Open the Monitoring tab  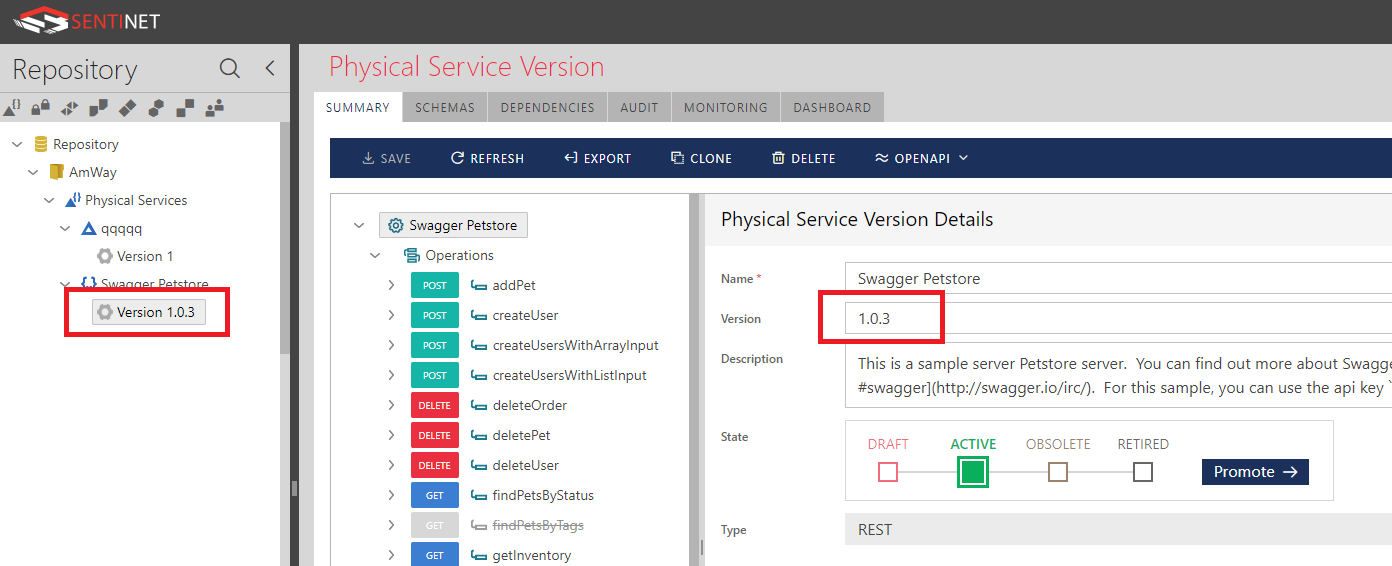click(x=726, y=108)
